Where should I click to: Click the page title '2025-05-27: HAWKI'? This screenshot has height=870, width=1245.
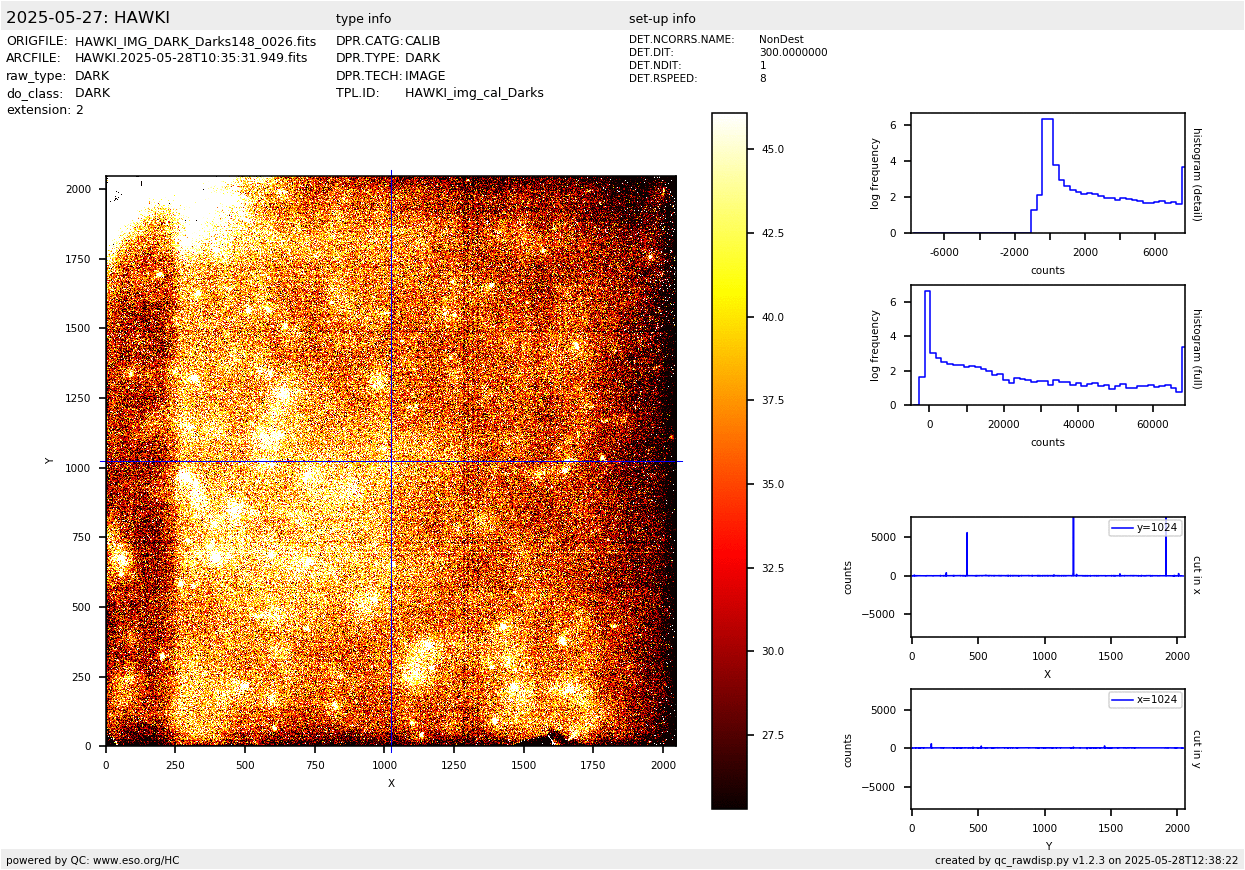(88, 18)
